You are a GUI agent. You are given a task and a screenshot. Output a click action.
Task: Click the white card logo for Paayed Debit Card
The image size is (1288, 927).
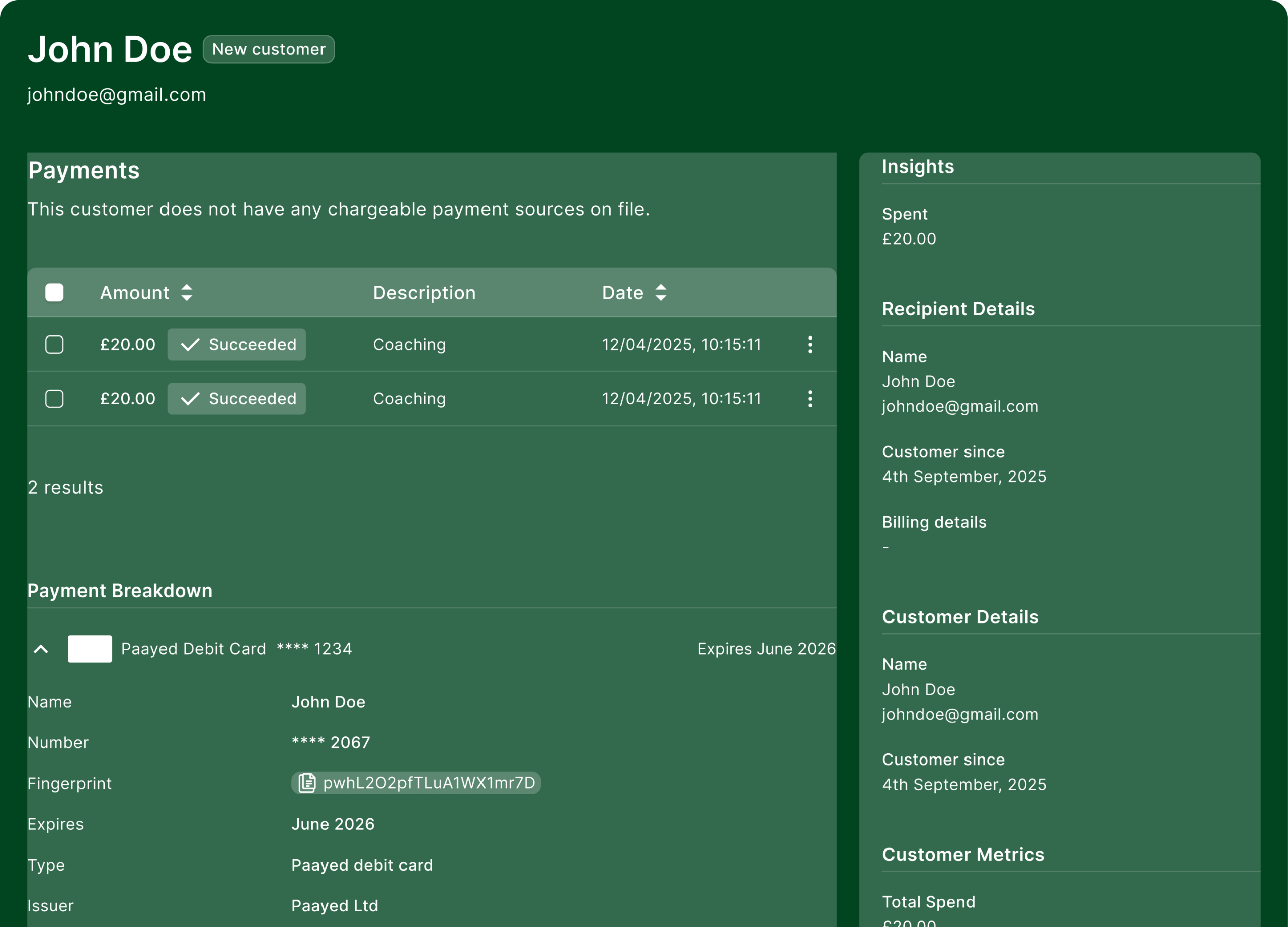90,649
